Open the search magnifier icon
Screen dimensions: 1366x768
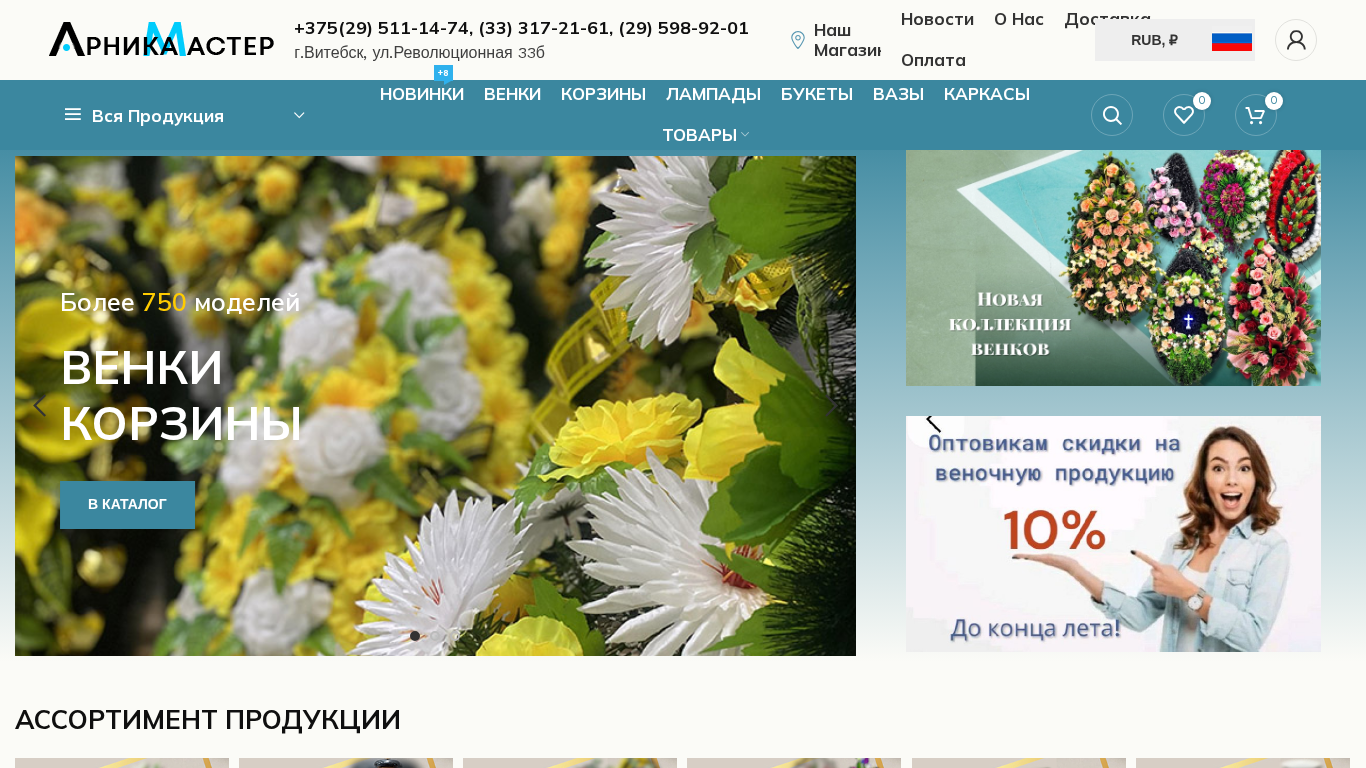click(x=1111, y=115)
